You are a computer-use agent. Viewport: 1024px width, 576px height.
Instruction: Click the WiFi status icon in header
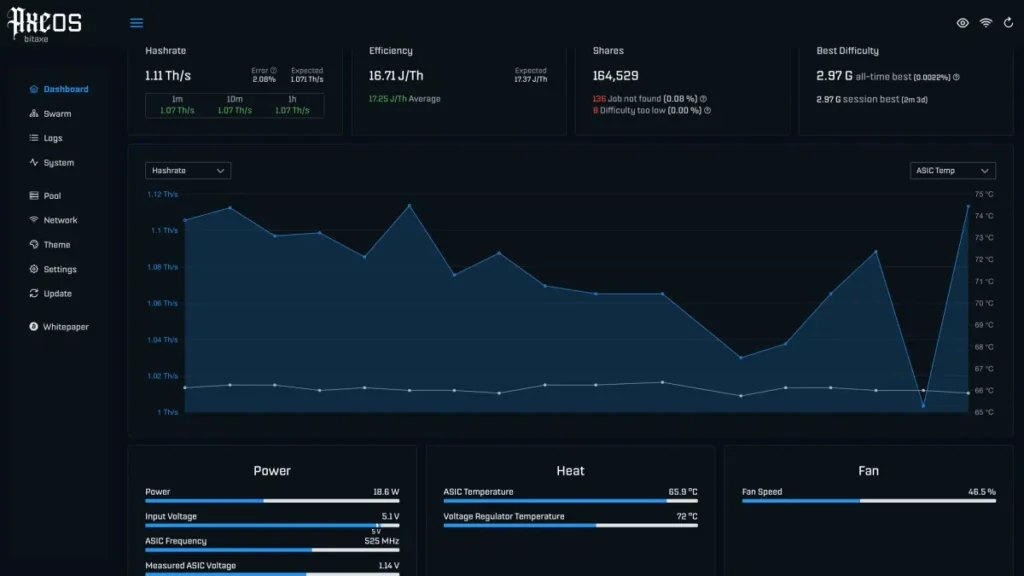click(985, 23)
